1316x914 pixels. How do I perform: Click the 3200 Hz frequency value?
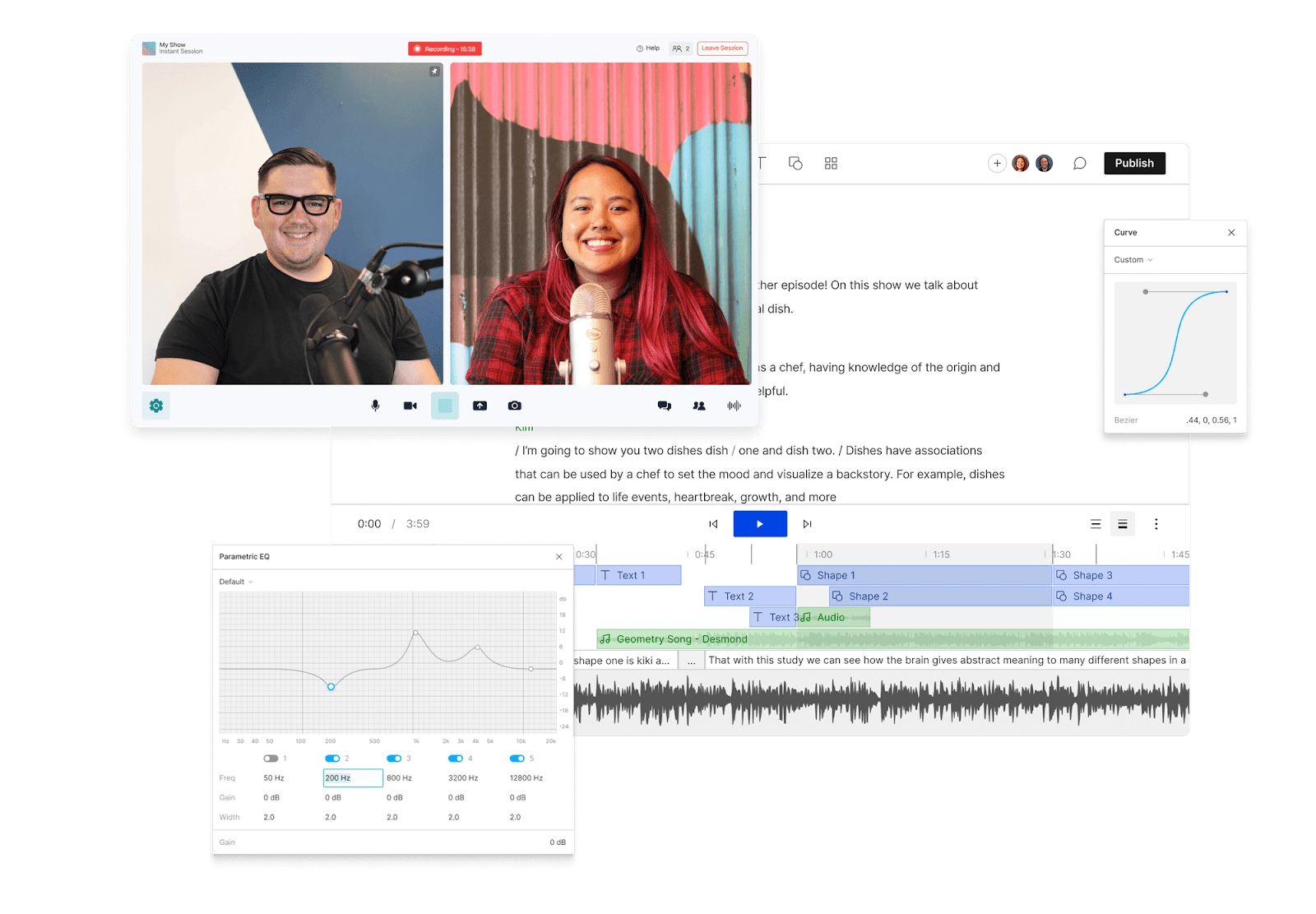coord(463,778)
